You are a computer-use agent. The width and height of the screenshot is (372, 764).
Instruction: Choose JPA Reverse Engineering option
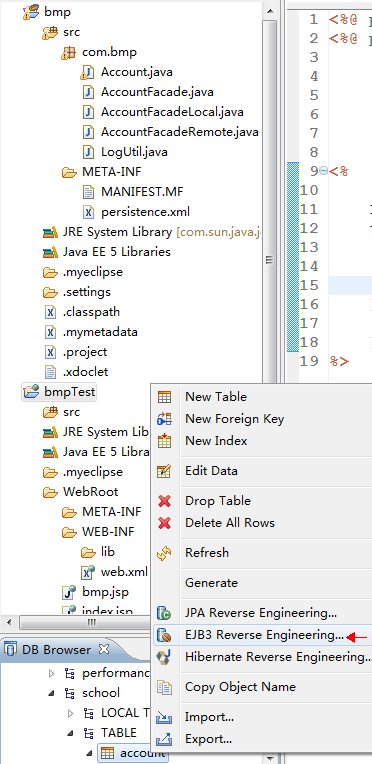click(262, 613)
